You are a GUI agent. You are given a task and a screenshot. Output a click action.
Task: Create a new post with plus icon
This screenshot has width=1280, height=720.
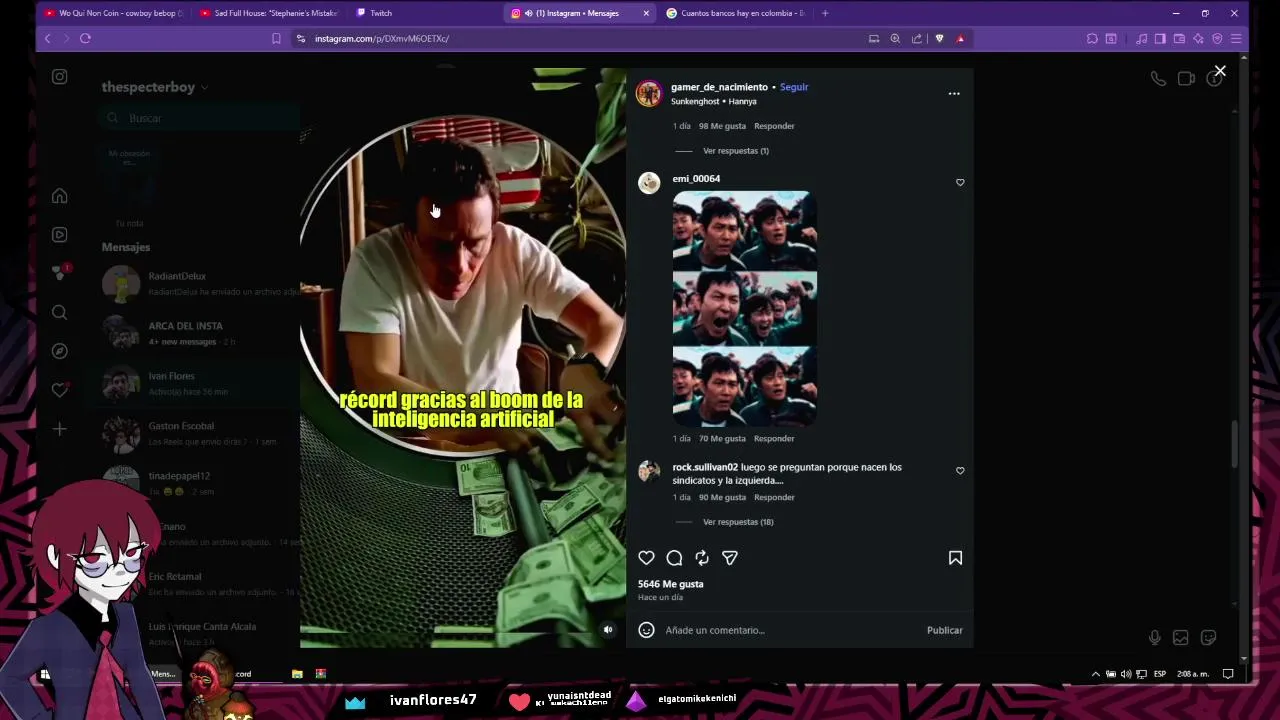coord(60,429)
